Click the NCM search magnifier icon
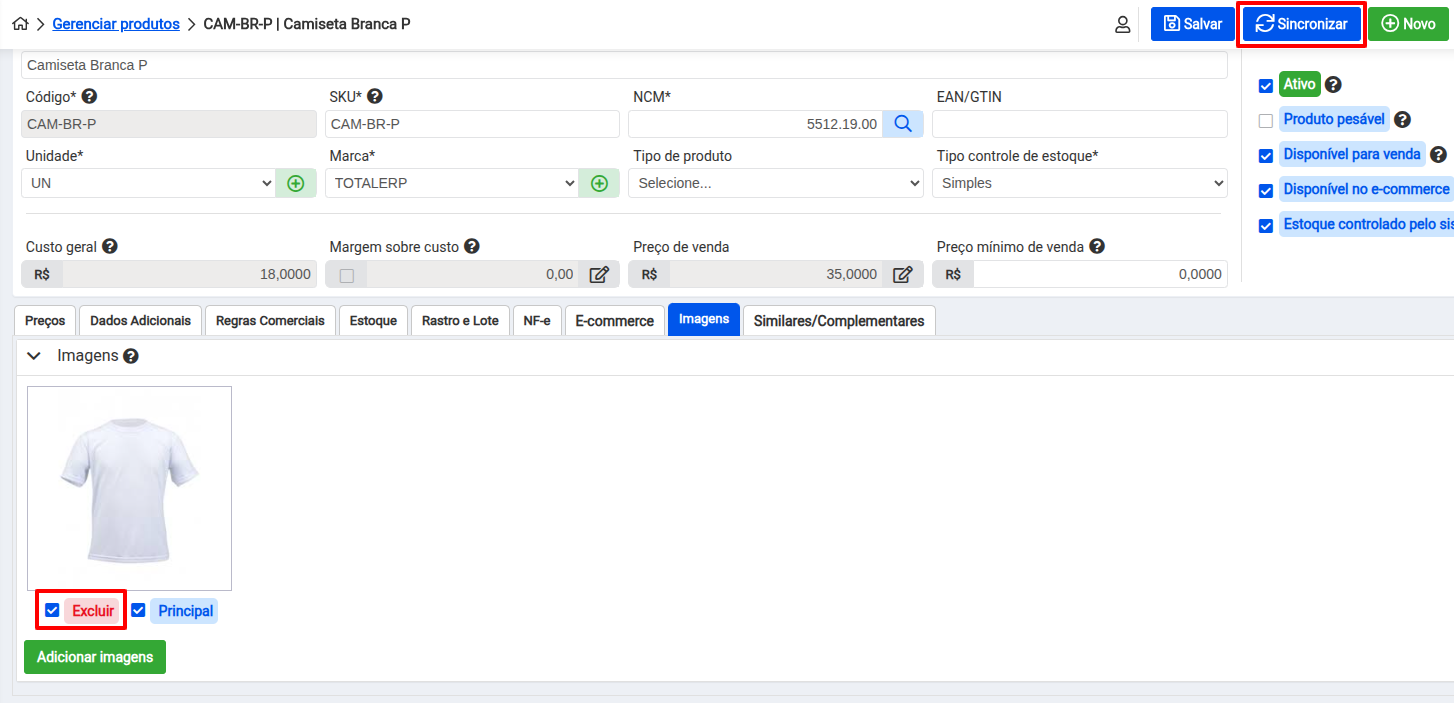Viewport: 1454px width, 703px height. tap(902, 124)
